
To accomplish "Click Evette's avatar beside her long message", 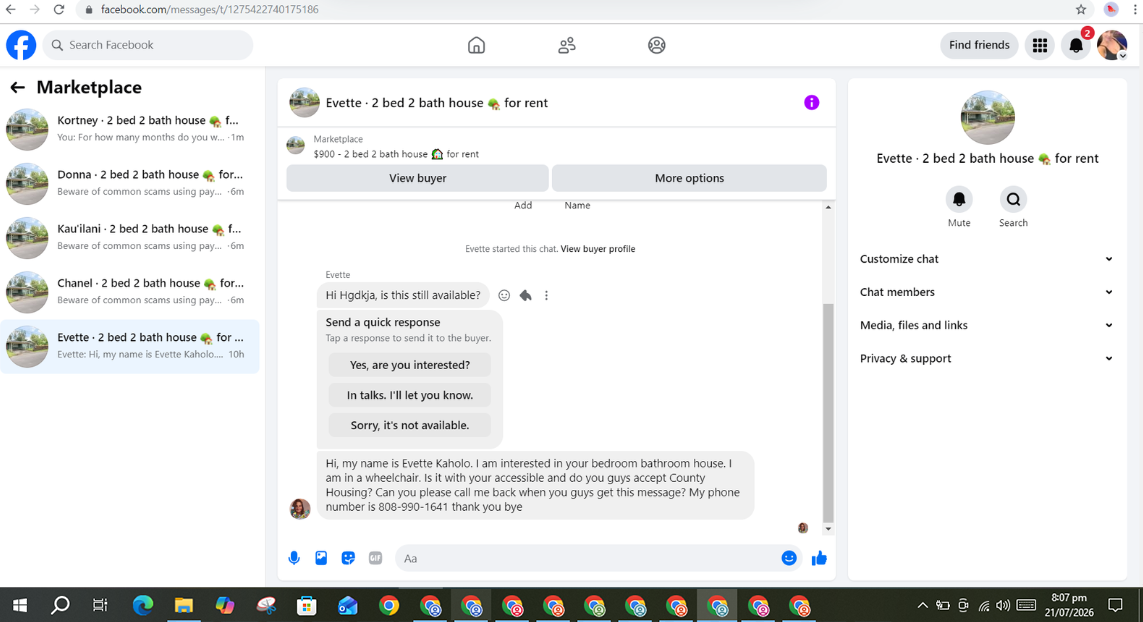I will point(300,508).
